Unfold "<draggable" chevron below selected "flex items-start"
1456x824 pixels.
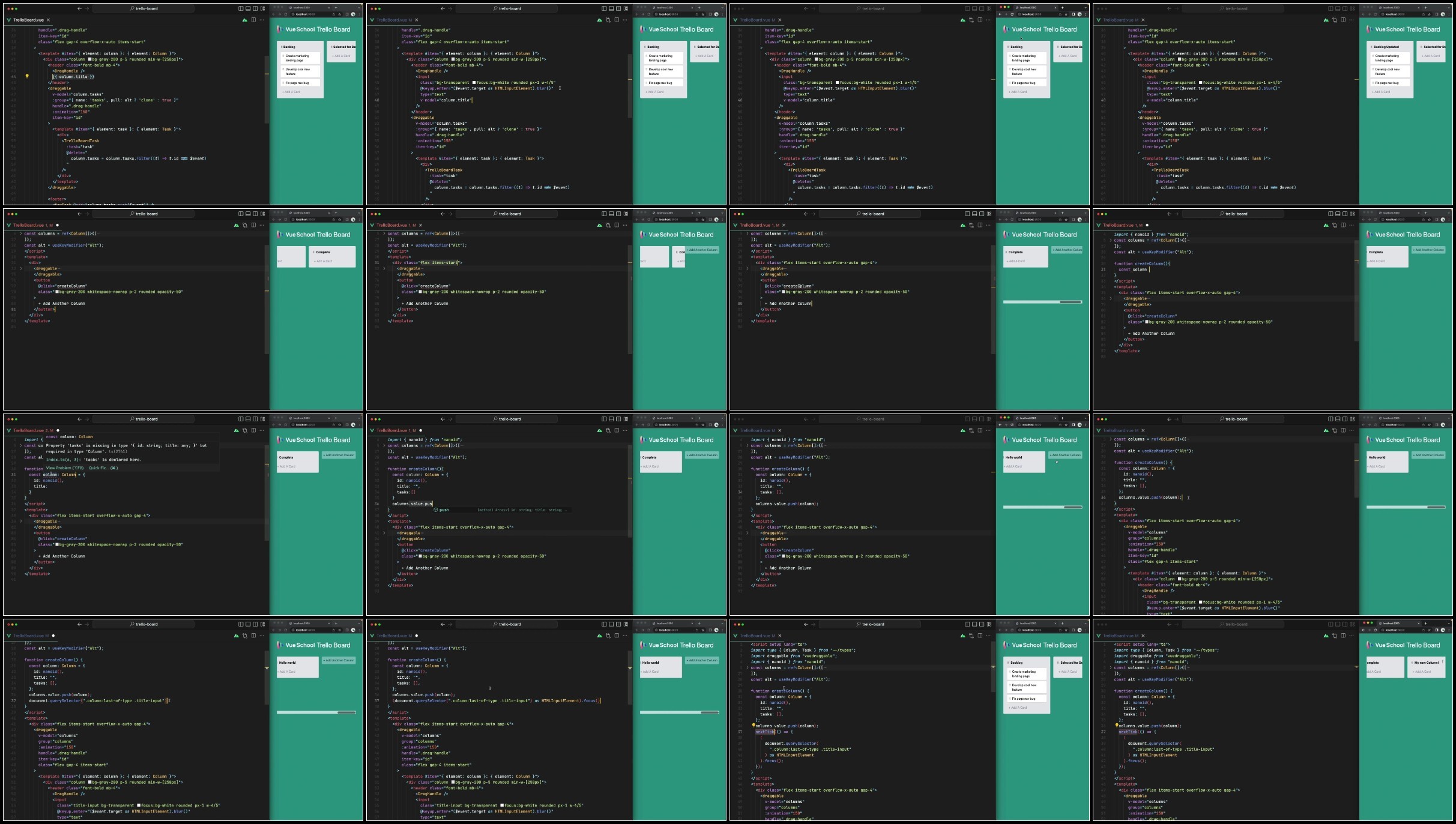[x=384, y=268]
